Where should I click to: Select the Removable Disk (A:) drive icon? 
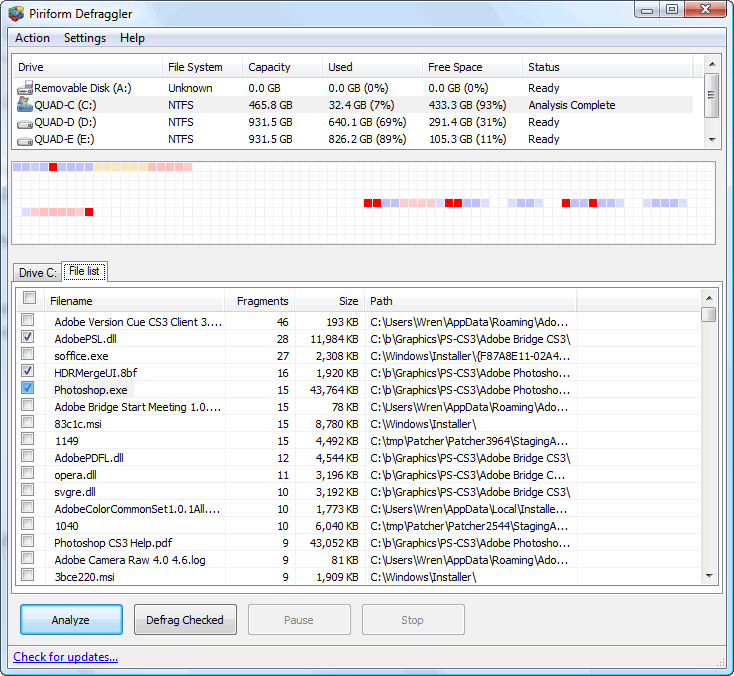25,88
